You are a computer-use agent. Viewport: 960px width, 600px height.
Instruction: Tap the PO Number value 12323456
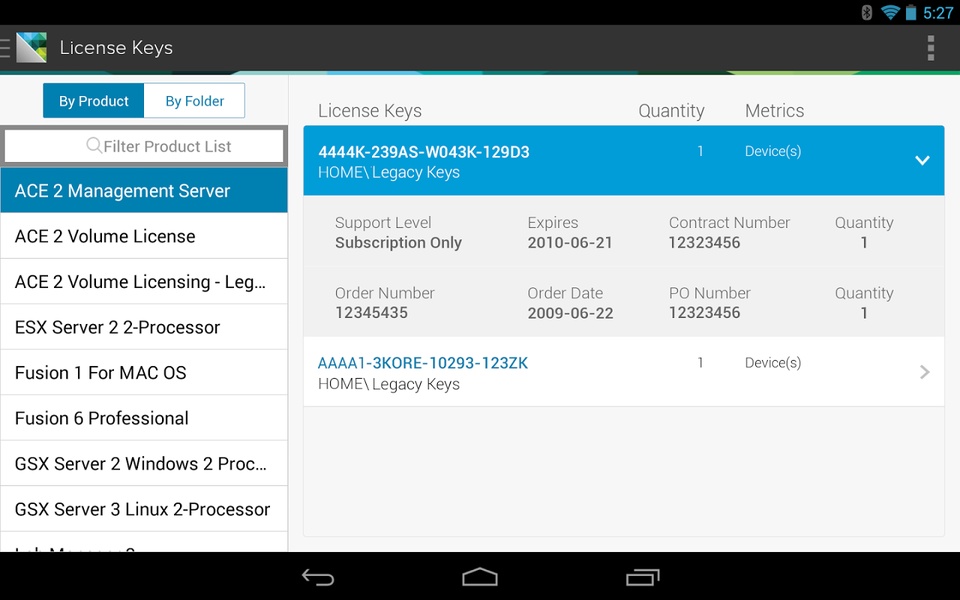704,313
